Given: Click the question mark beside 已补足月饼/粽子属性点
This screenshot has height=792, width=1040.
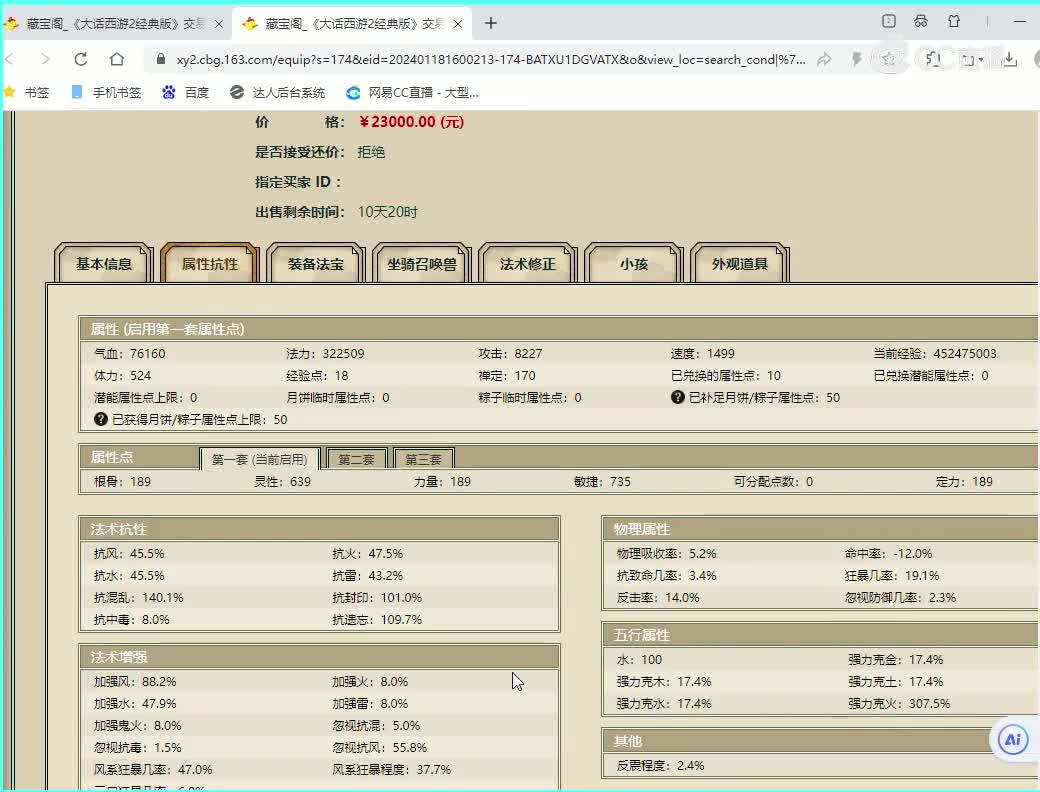Looking at the screenshot, I should [x=677, y=397].
